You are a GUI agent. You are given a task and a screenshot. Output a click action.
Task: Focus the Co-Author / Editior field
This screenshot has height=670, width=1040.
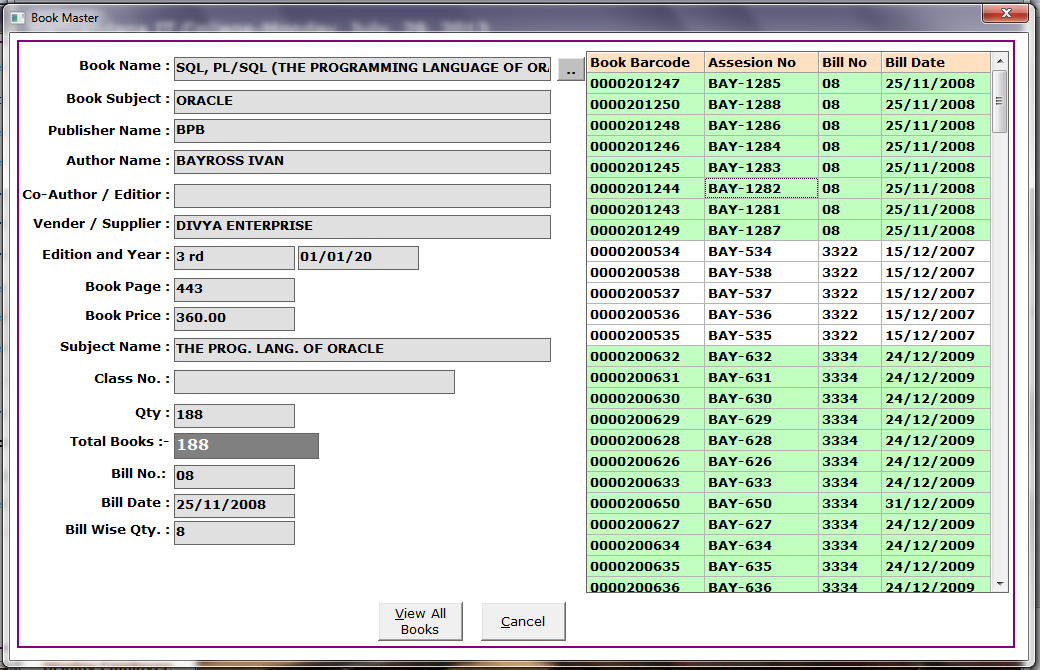[362, 196]
